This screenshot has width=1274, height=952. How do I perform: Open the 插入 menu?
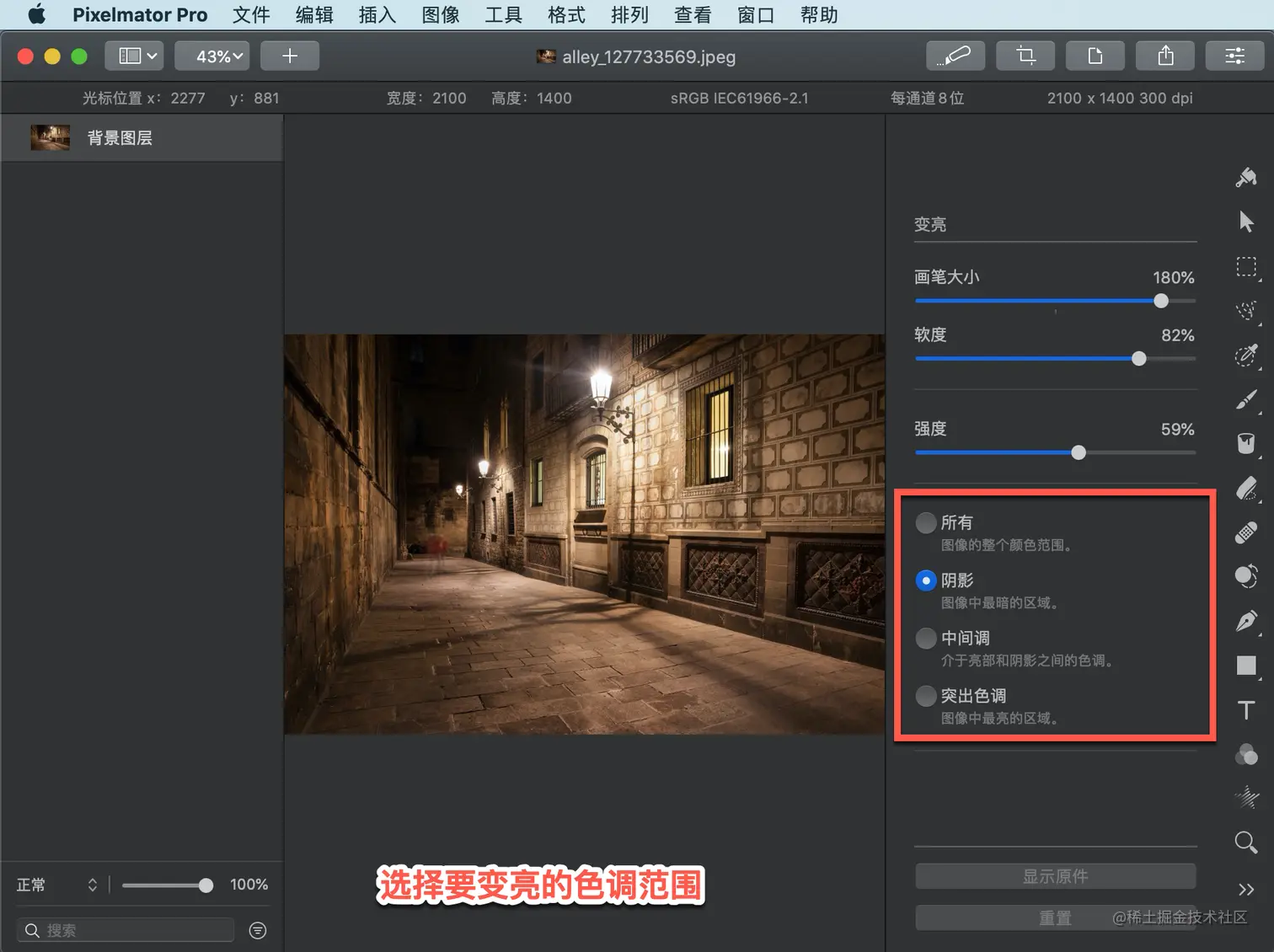377,14
